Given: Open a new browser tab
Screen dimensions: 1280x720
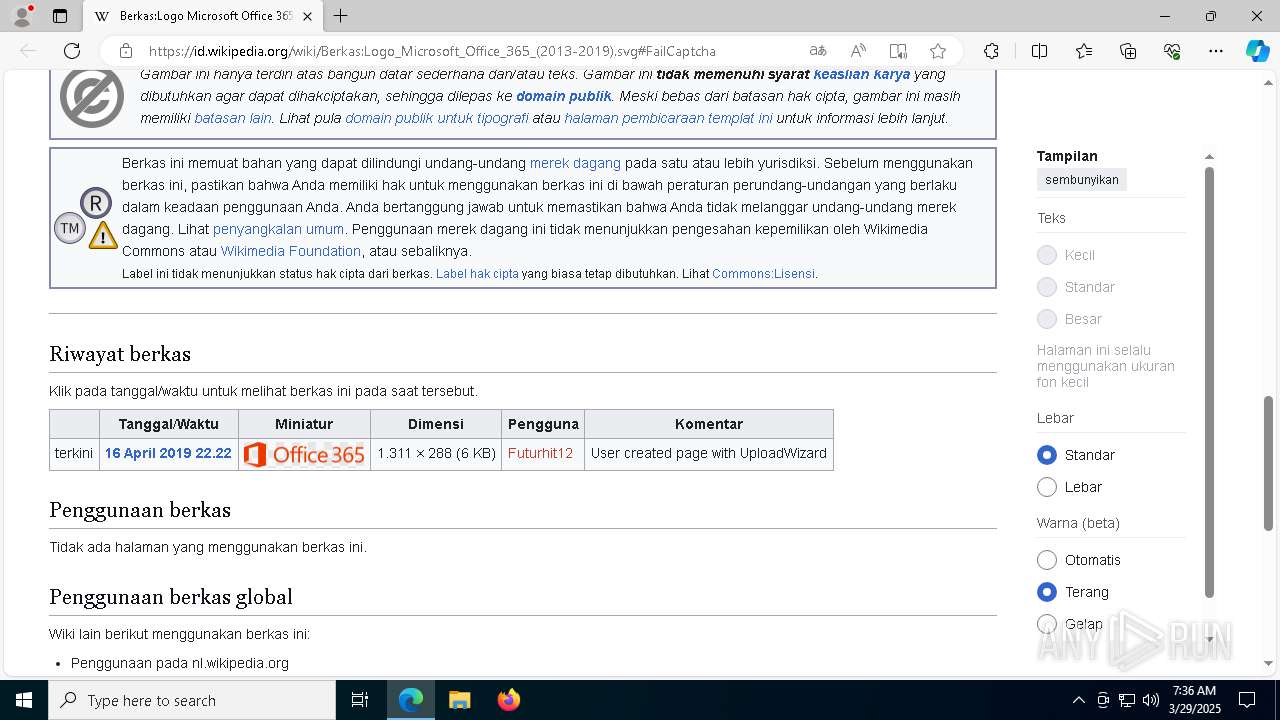Looking at the screenshot, I should coord(340,16).
